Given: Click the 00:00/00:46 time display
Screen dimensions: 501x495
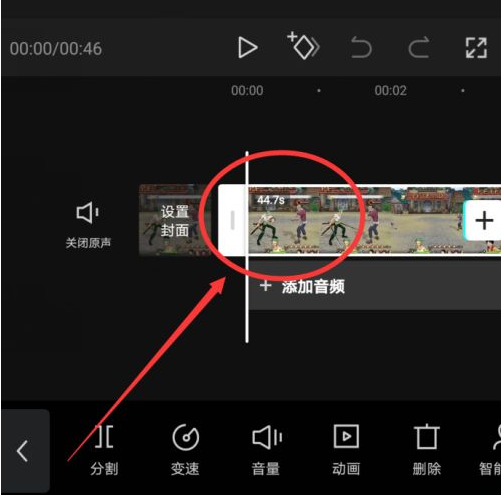Looking at the screenshot, I should click(x=56, y=49).
